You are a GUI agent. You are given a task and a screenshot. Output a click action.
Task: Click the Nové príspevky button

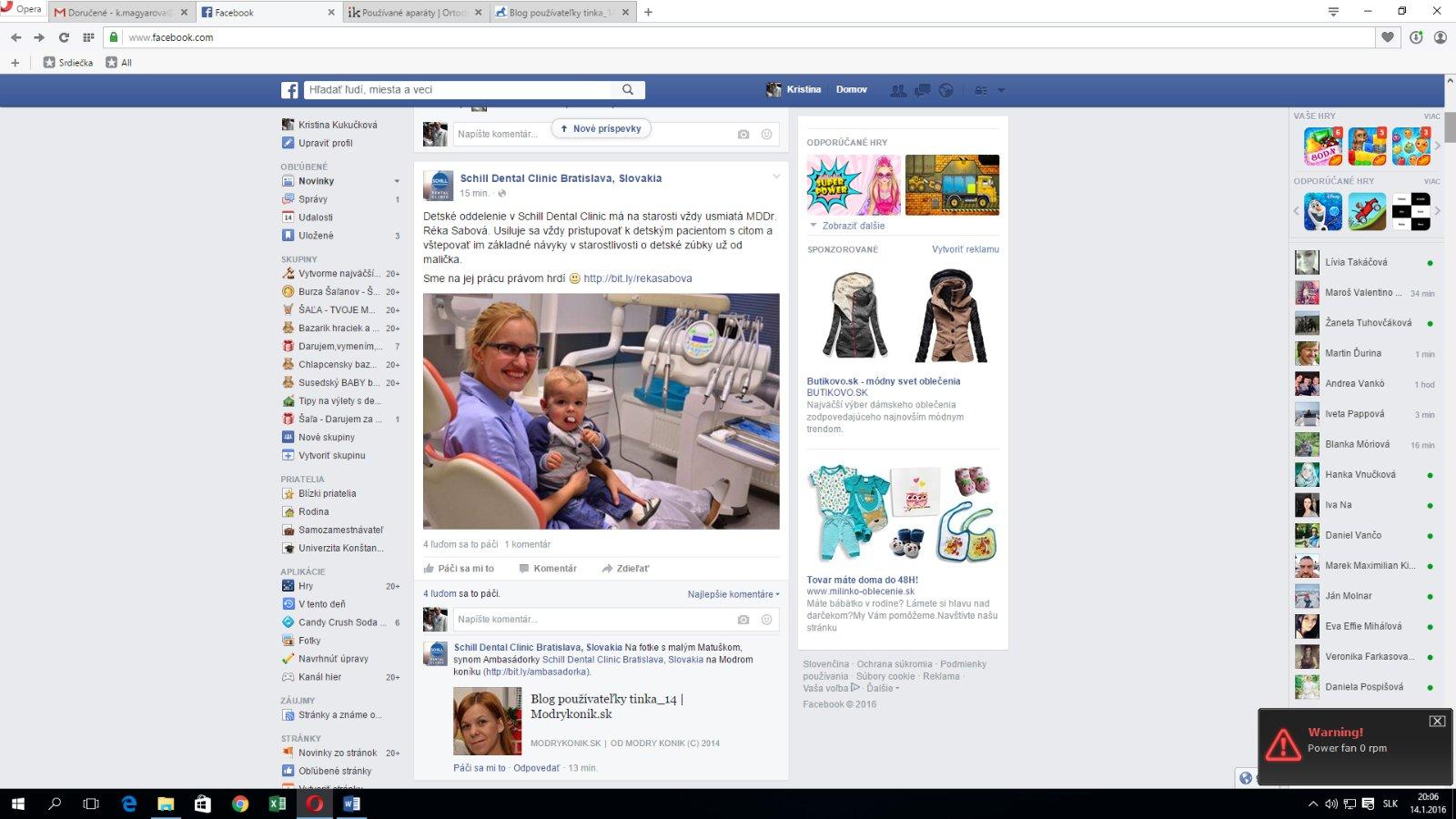click(602, 129)
